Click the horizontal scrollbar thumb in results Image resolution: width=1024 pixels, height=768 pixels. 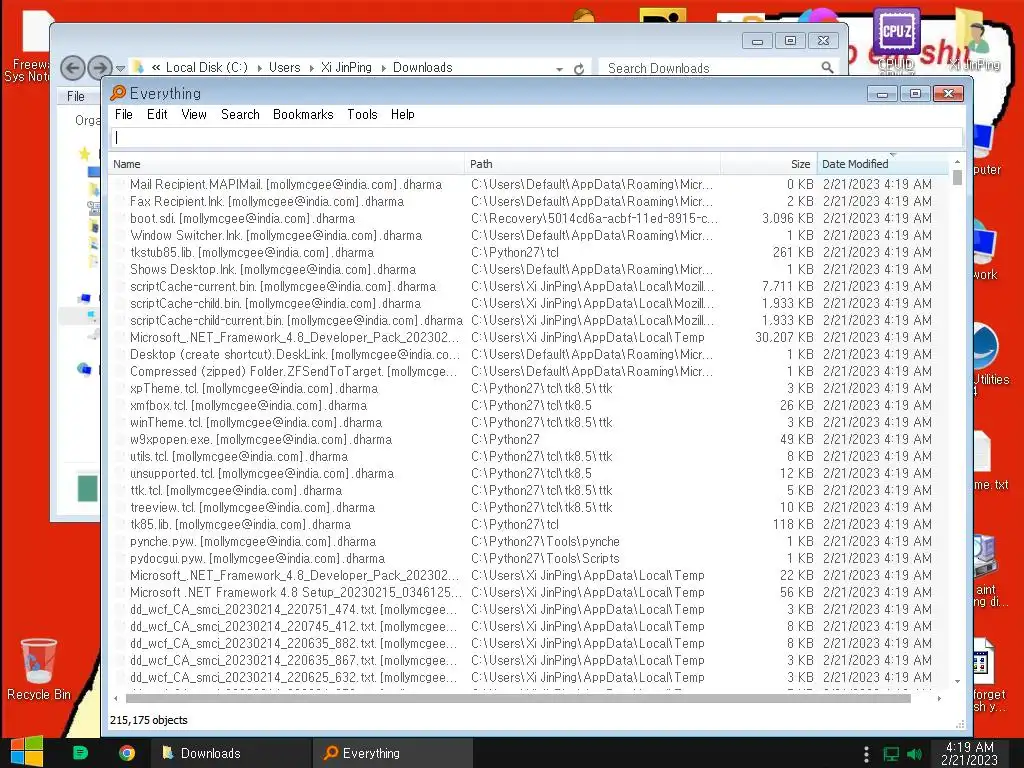point(518,698)
